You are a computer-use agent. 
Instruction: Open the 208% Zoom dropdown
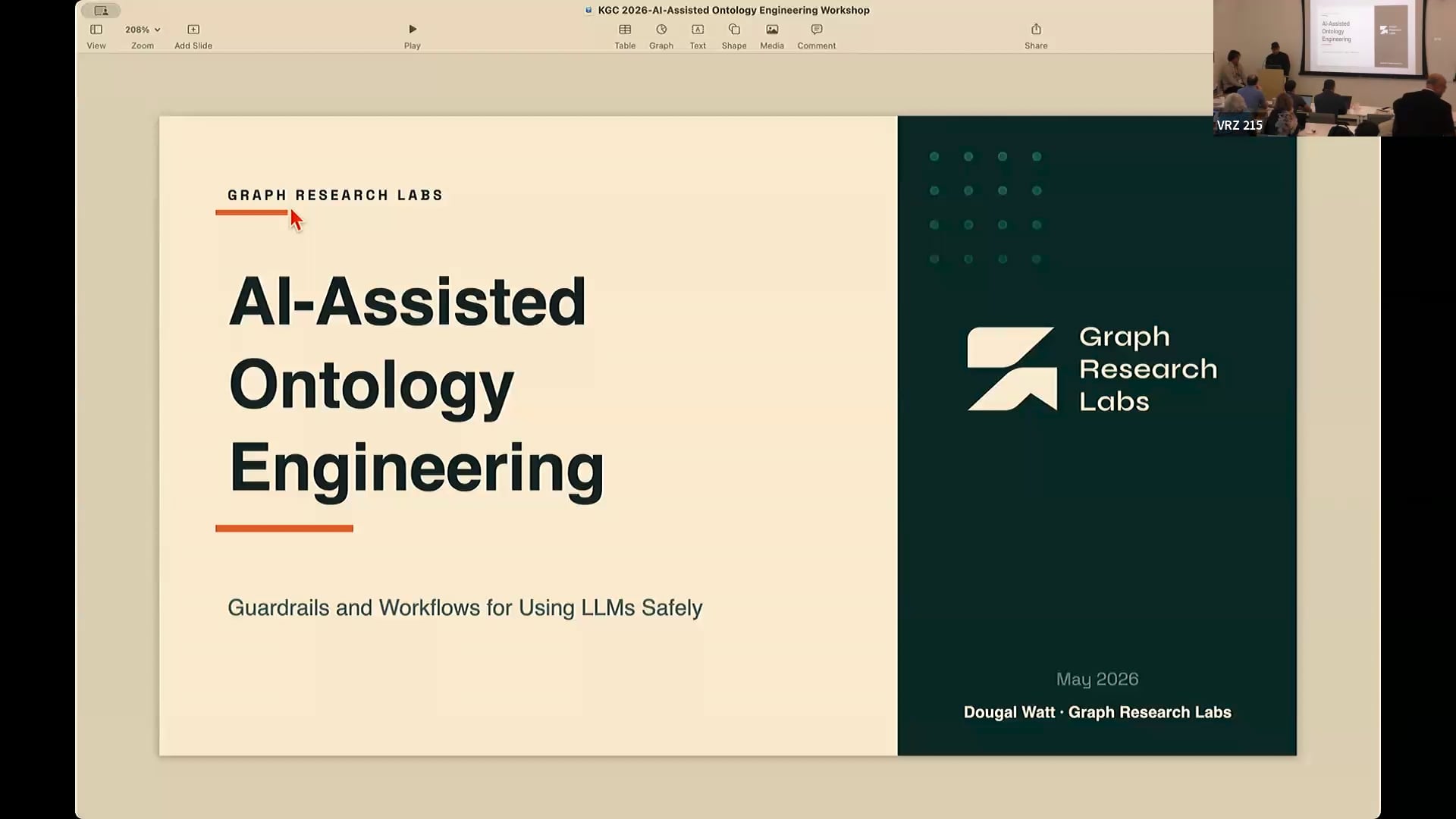click(143, 36)
